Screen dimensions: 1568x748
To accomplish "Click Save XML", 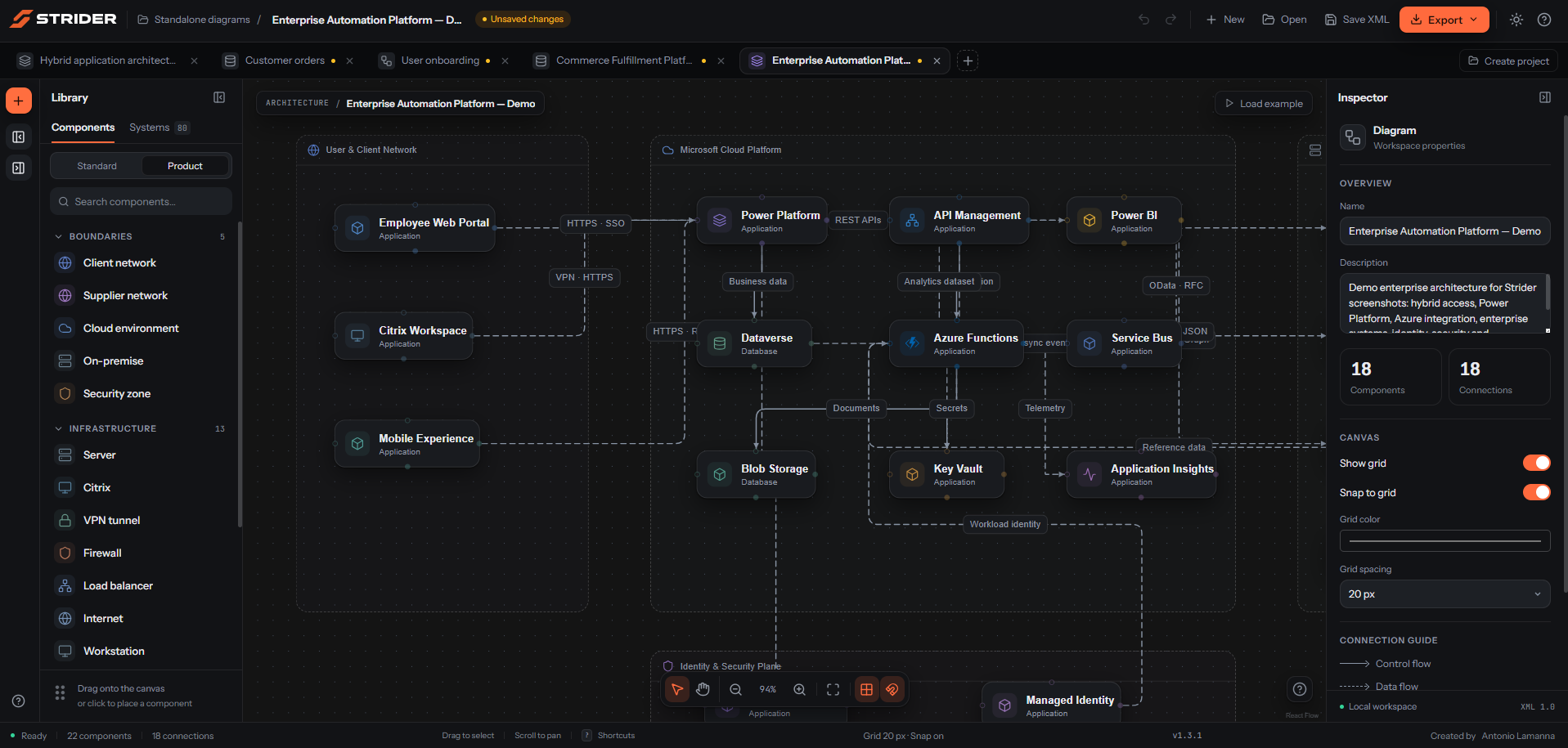I will pyautogui.click(x=1356, y=20).
